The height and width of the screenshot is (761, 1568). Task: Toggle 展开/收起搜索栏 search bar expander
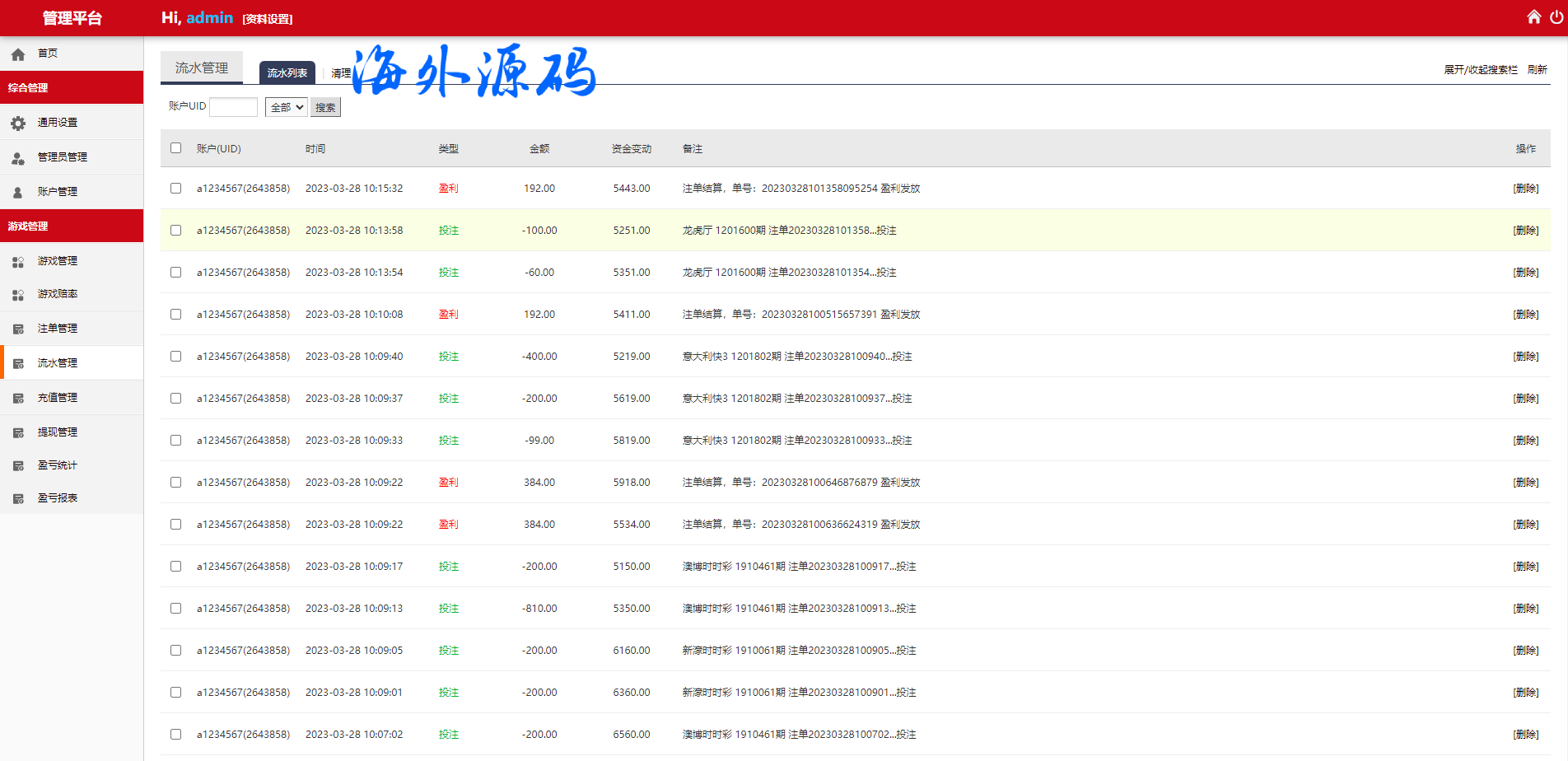point(1480,70)
